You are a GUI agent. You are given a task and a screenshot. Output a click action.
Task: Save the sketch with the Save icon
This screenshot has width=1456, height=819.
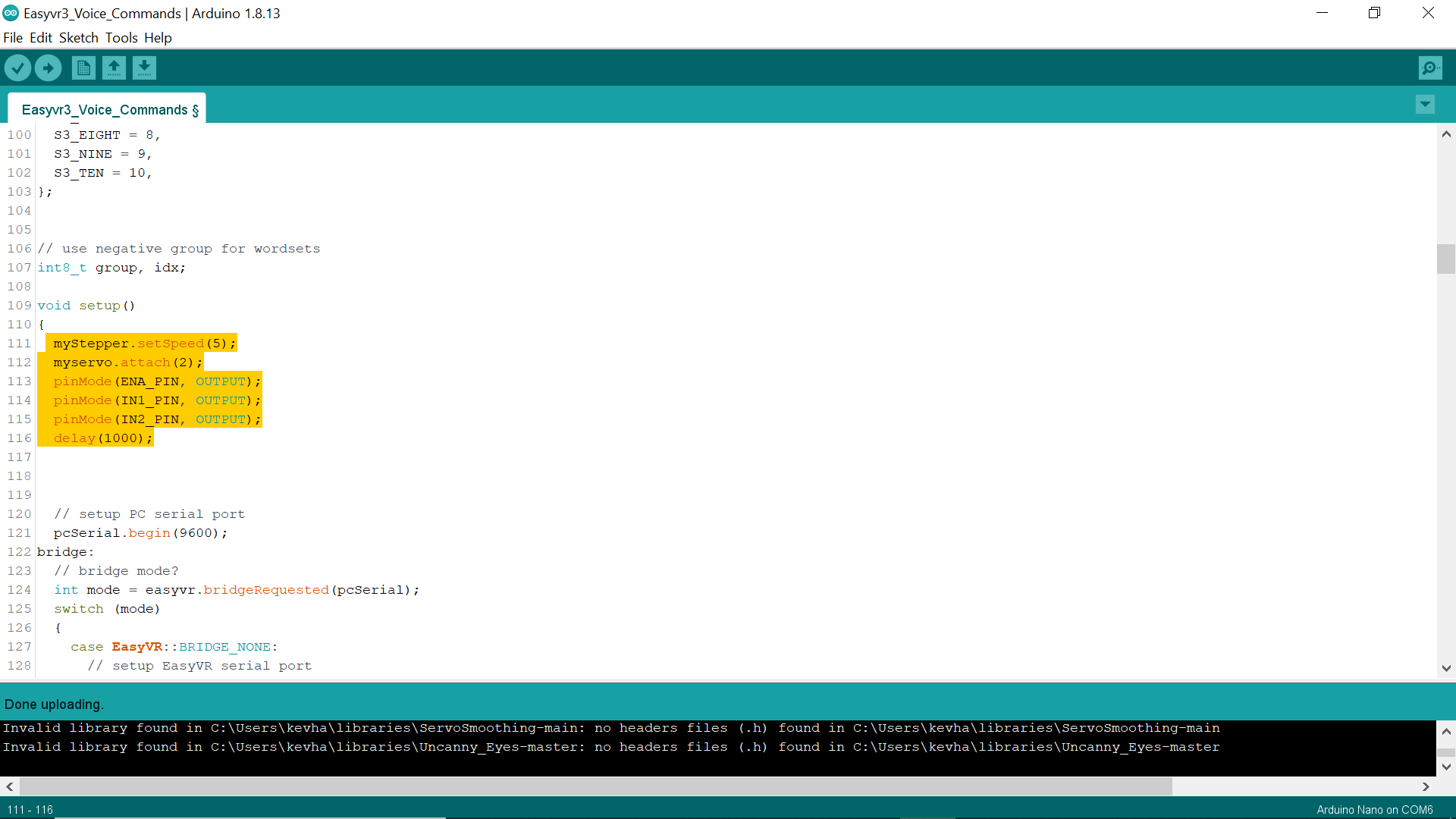(144, 67)
